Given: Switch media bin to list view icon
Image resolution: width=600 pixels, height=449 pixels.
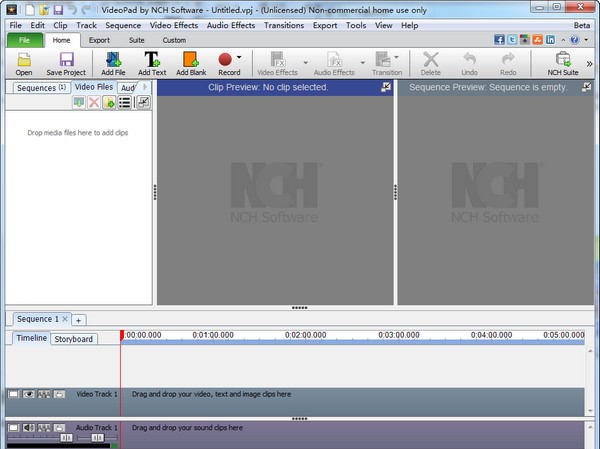Looking at the screenshot, I should [124, 102].
